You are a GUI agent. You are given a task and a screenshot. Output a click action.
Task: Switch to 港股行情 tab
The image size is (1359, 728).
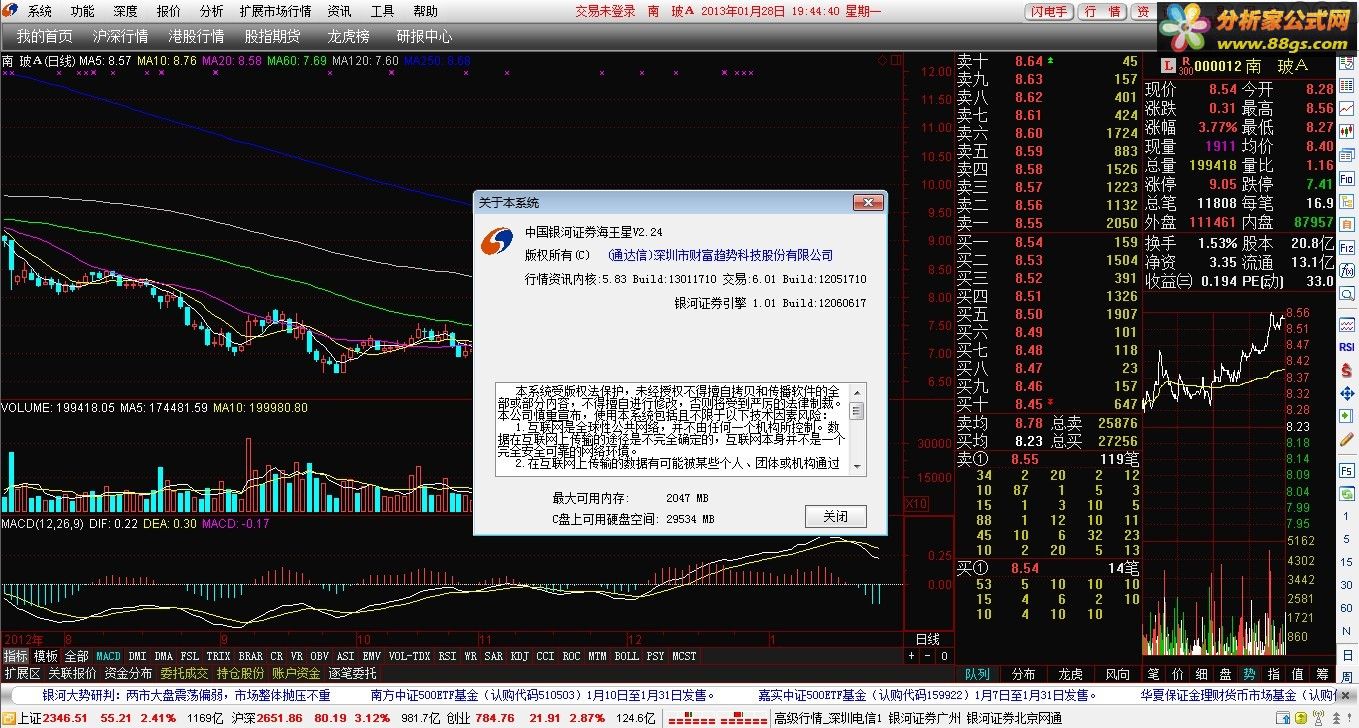coord(196,36)
